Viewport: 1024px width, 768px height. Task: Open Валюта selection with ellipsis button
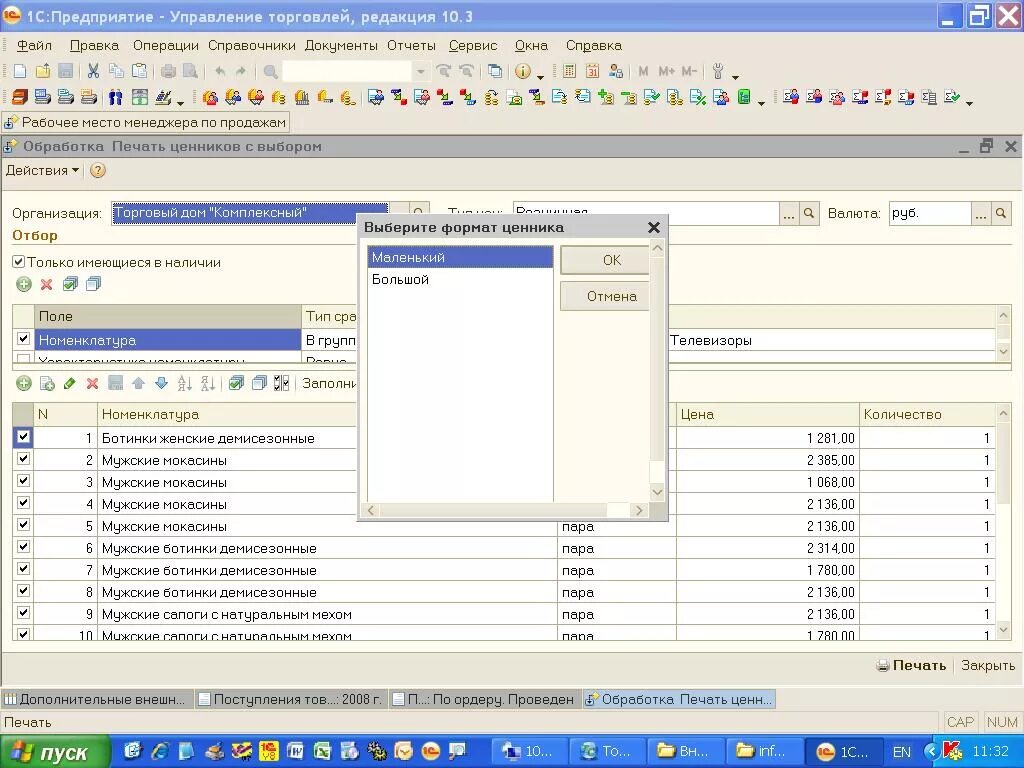(980, 214)
